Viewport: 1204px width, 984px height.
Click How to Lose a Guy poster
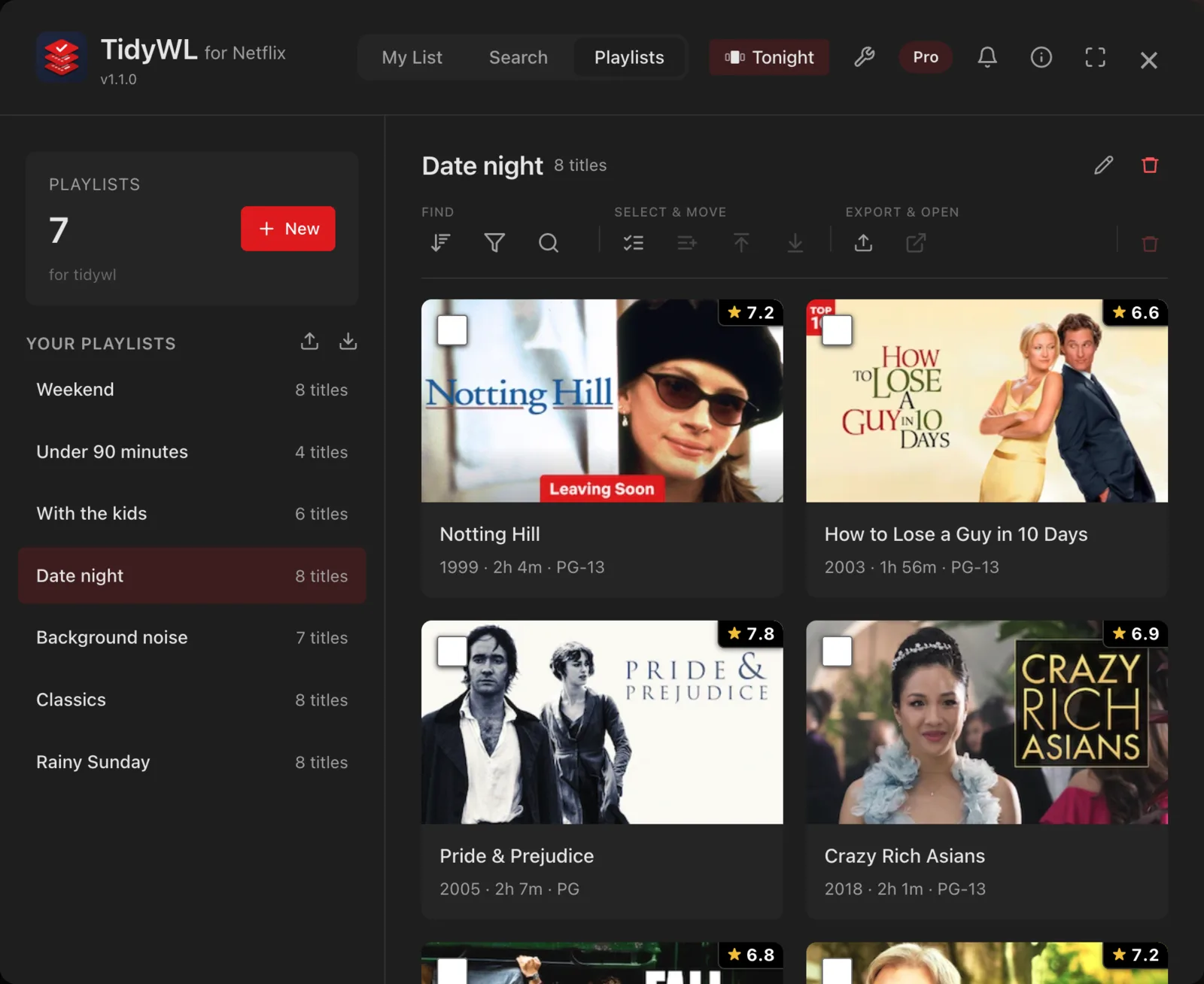(987, 401)
